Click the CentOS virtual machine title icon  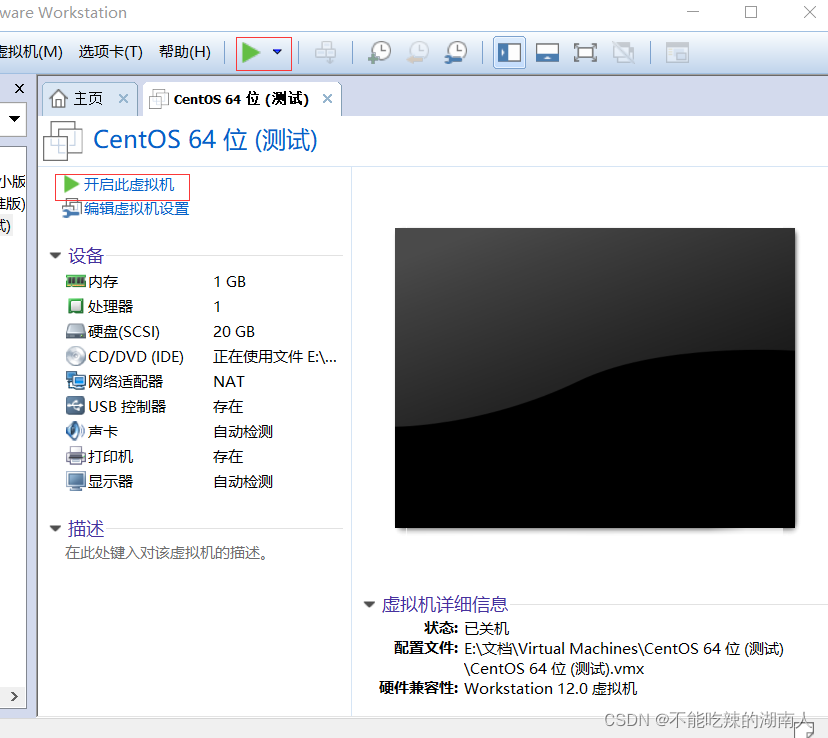click(63, 140)
